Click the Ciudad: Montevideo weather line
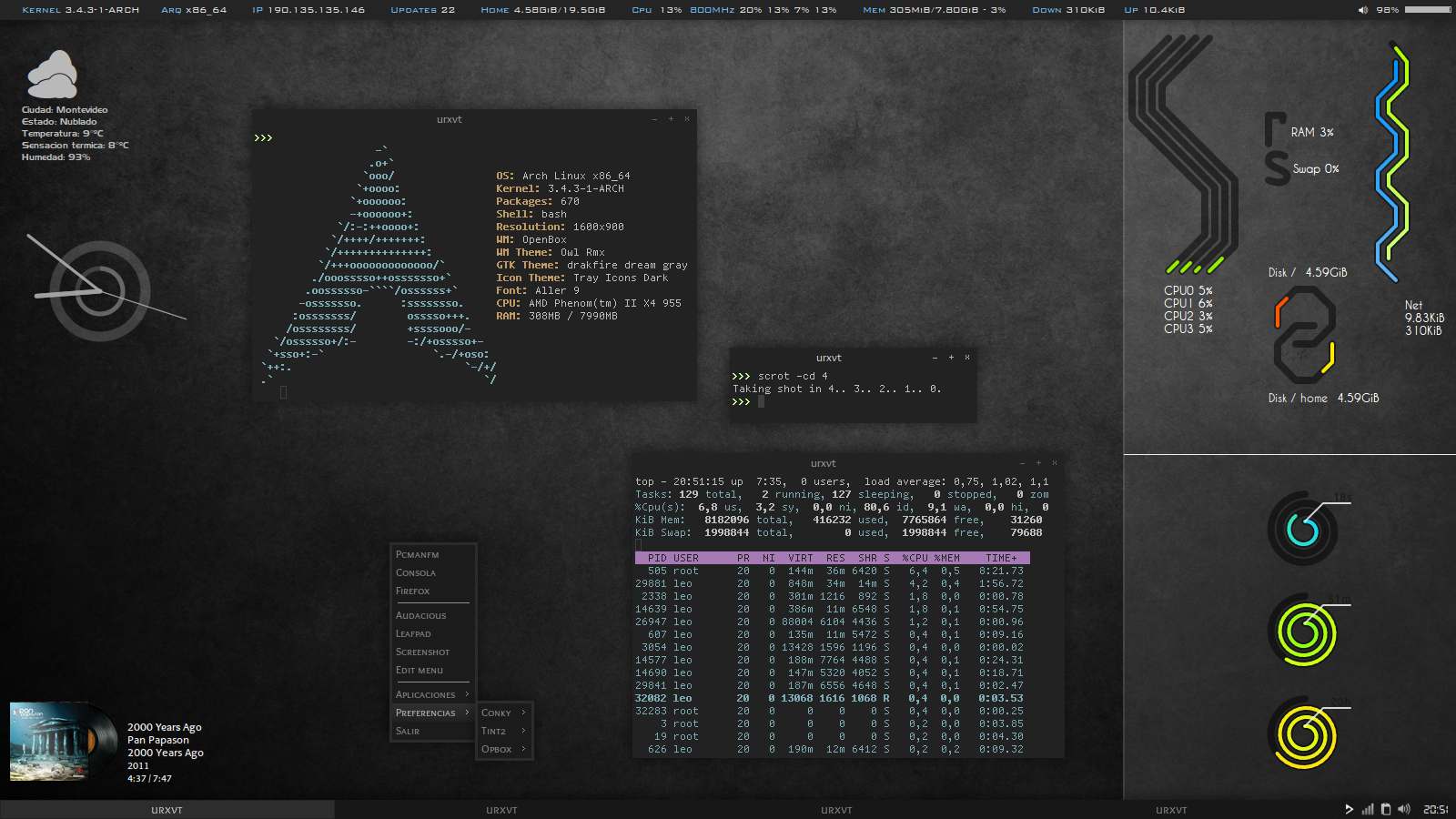 65,109
